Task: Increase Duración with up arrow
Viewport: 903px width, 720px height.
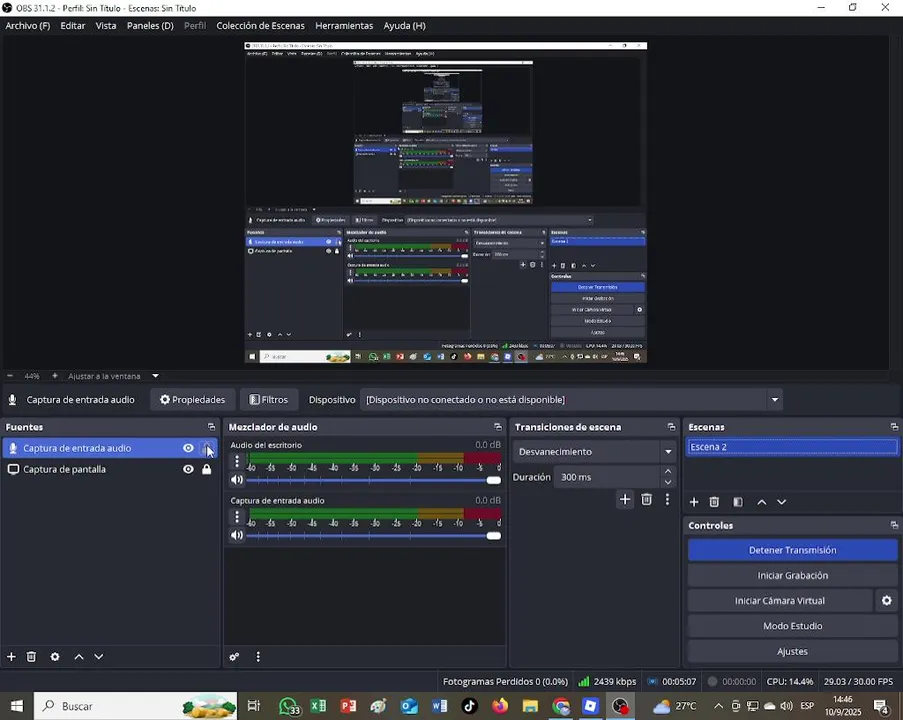Action: tap(668, 472)
